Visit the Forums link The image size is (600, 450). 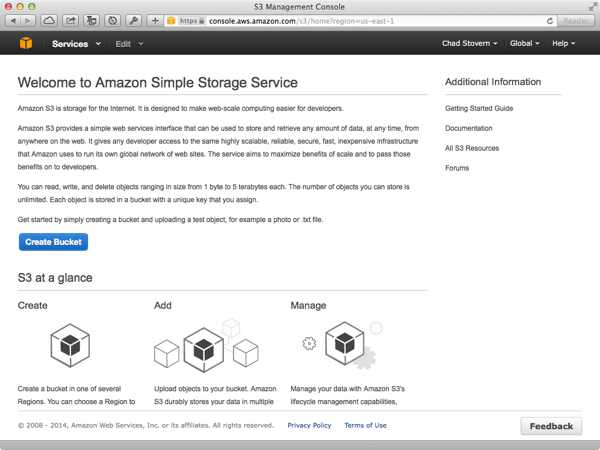coord(457,168)
